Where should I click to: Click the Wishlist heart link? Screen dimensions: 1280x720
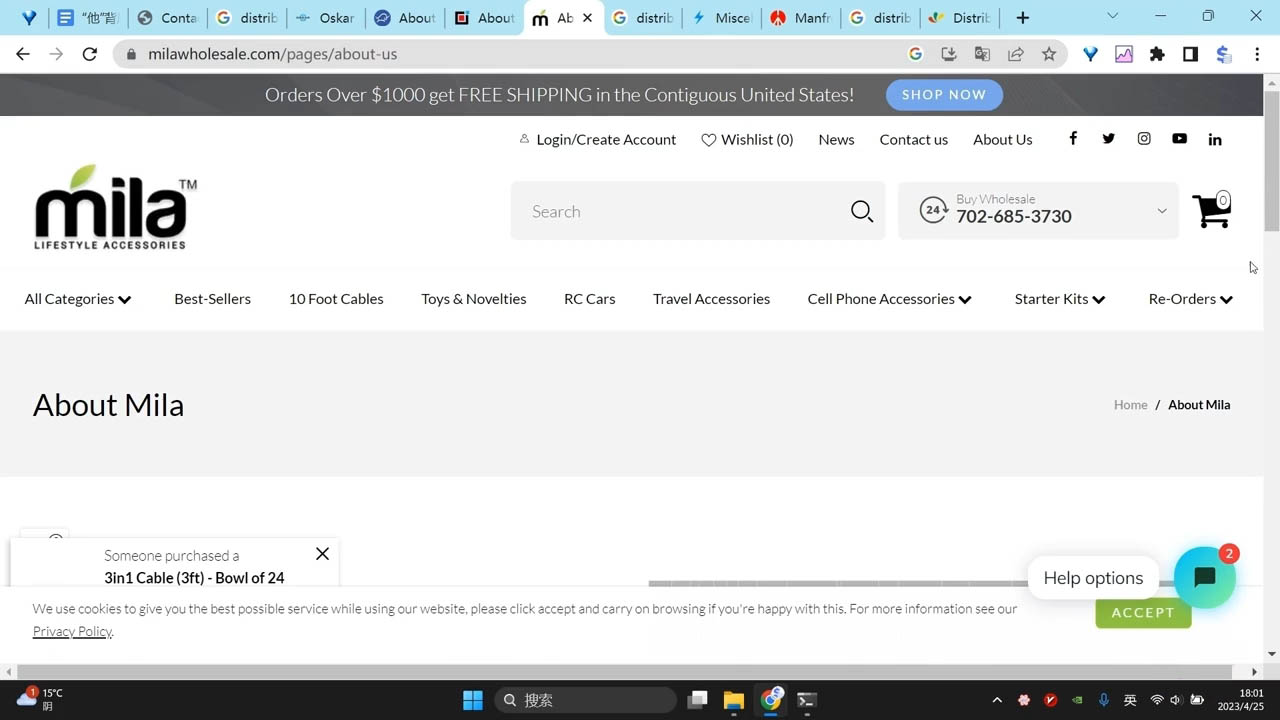(747, 140)
